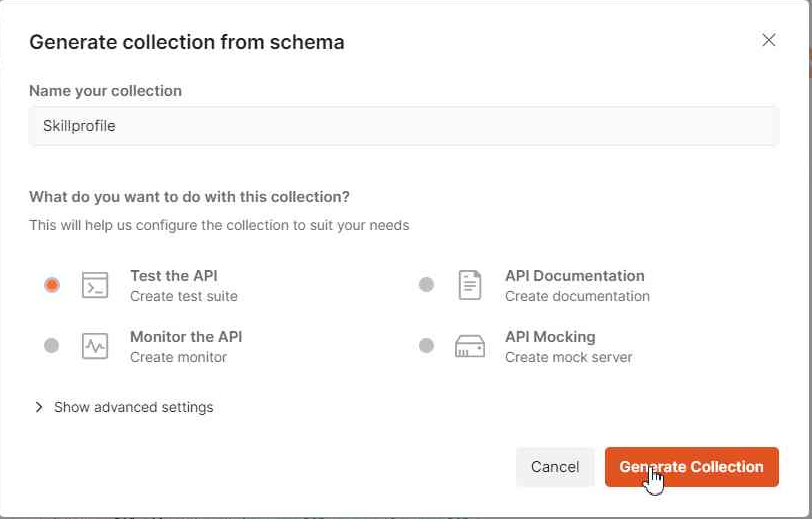Click the Create mock server description
Viewport: 812px width, 519px height.
click(x=568, y=357)
